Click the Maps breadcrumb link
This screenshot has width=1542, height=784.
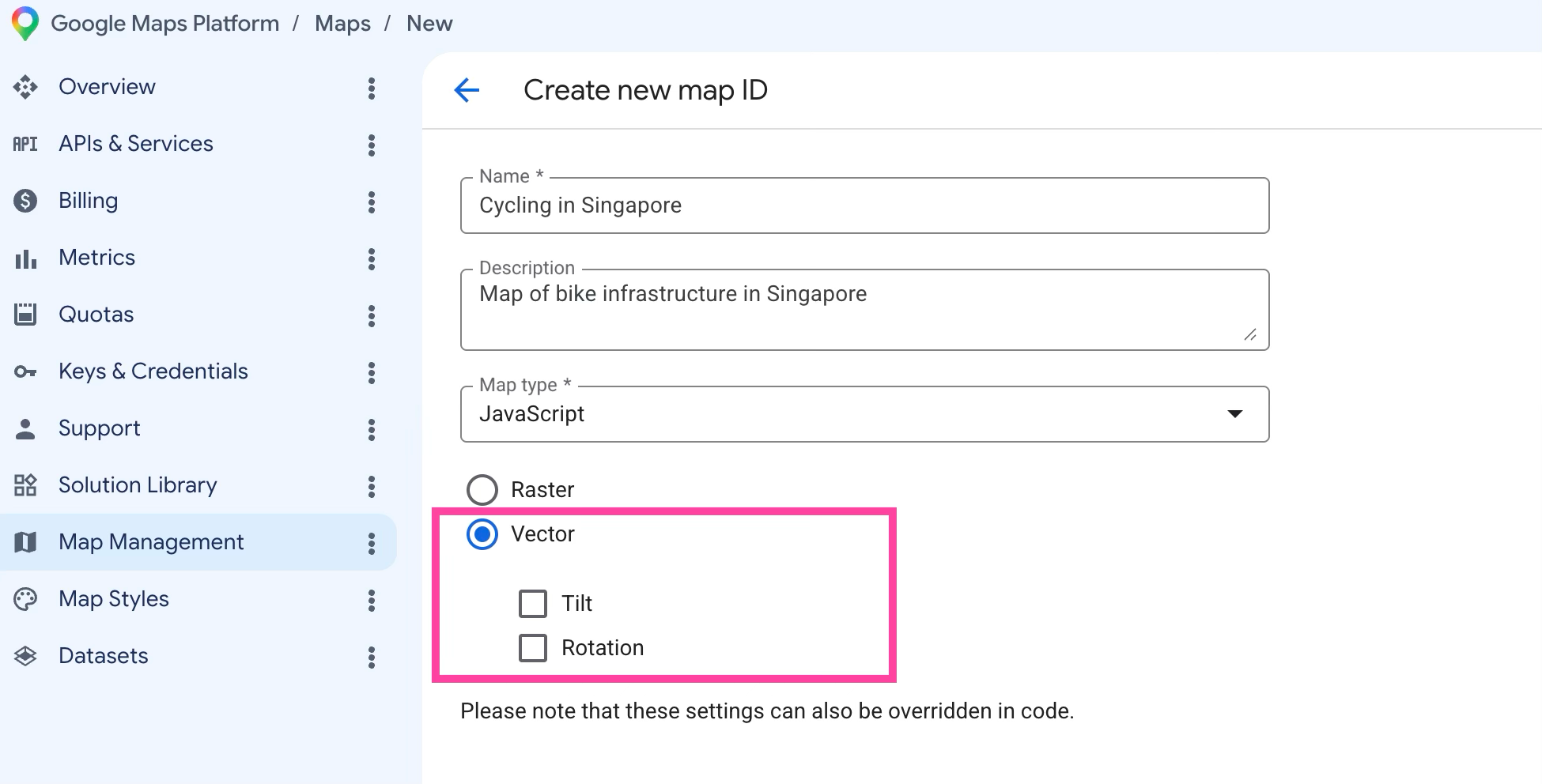click(x=342, y=24)
